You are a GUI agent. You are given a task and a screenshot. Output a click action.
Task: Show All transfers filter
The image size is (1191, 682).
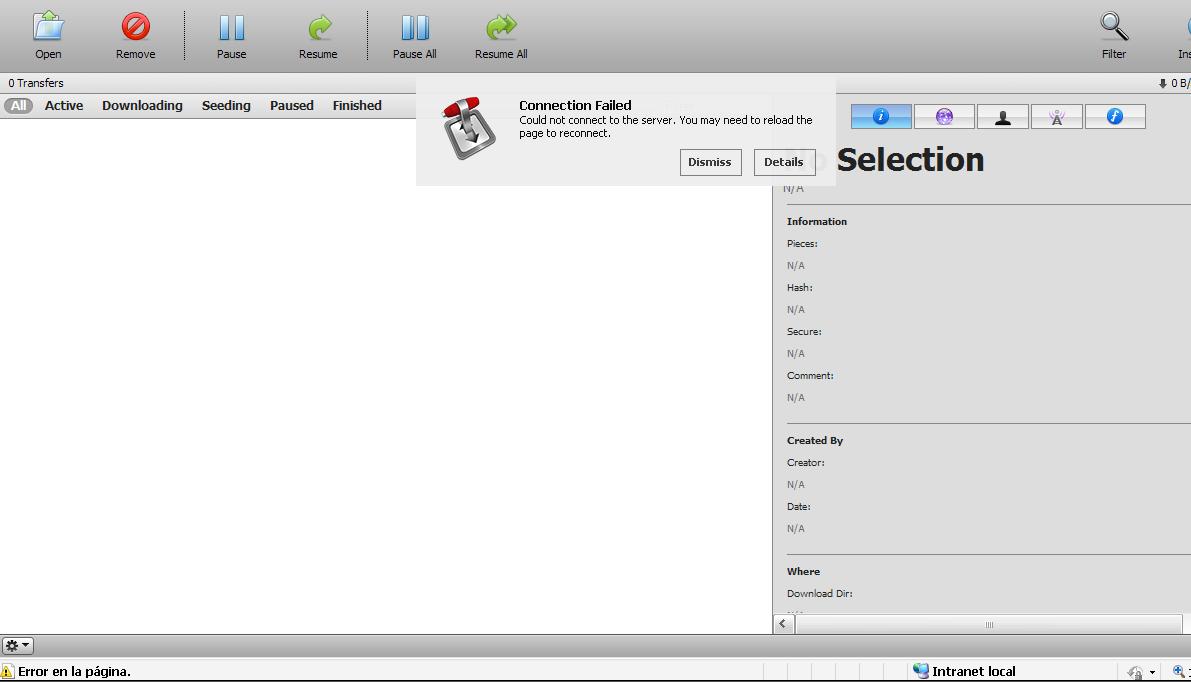(18, 106)
